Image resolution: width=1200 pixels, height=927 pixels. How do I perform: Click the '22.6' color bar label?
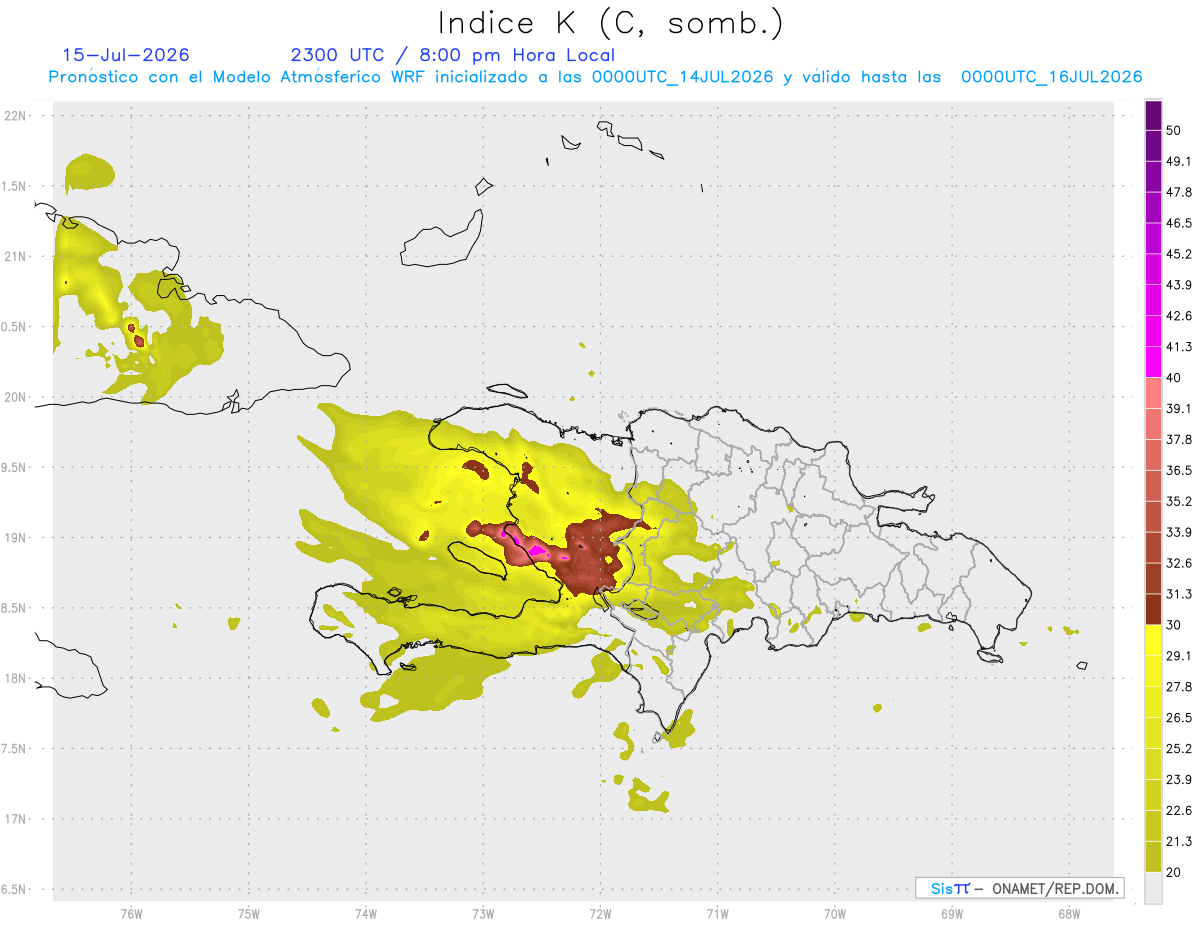point(1179,810)
